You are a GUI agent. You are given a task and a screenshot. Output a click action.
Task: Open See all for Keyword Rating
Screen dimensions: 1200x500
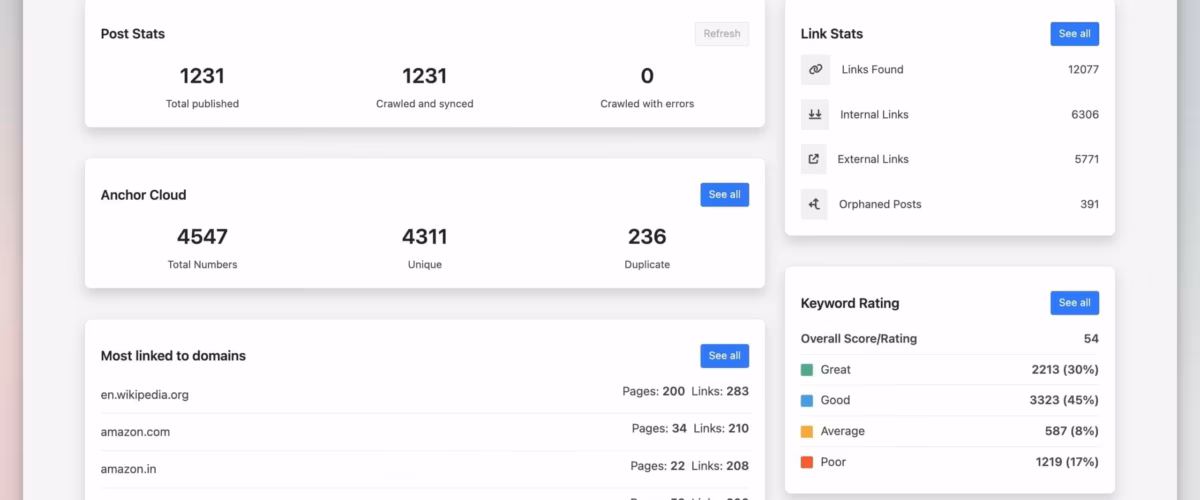click(1074, 303)
